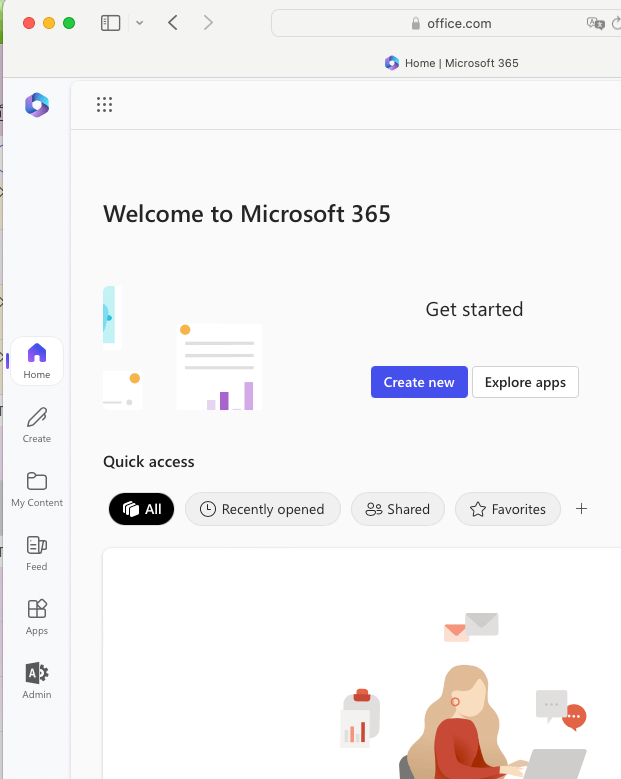The image size is (621, 779).
Task: Click the Welcome to Microsoft 365 heading
Action: pyautogui.click(x=247, y=214)
